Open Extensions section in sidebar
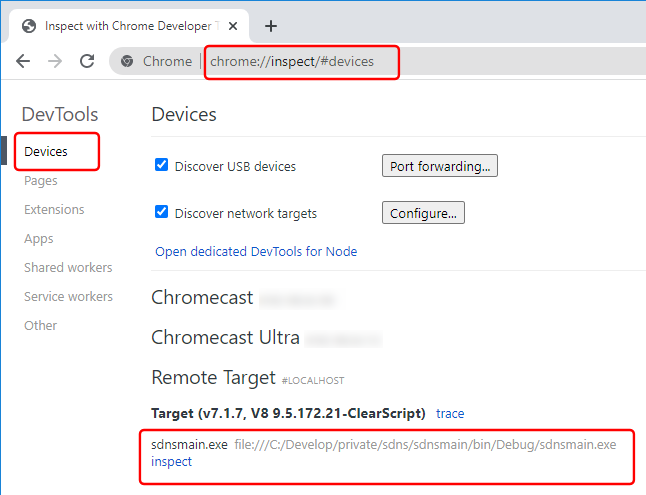Screen dimensions: 646x495 click(x=54, y=210)
